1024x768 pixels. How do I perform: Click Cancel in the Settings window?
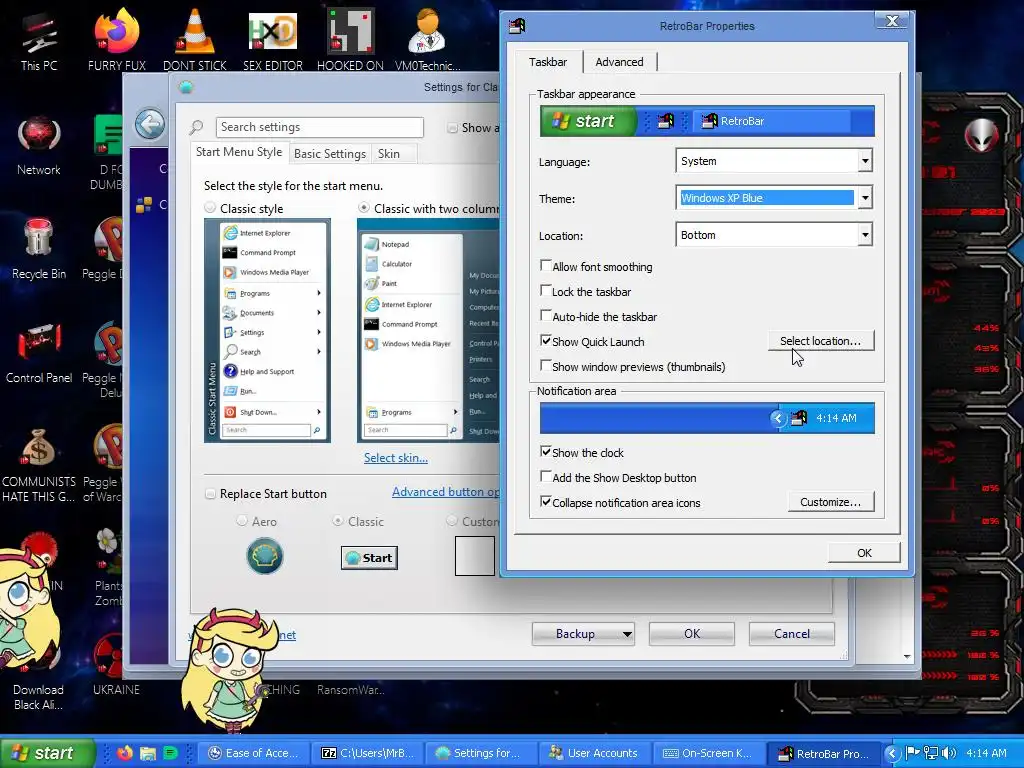(x=792, y=633)
